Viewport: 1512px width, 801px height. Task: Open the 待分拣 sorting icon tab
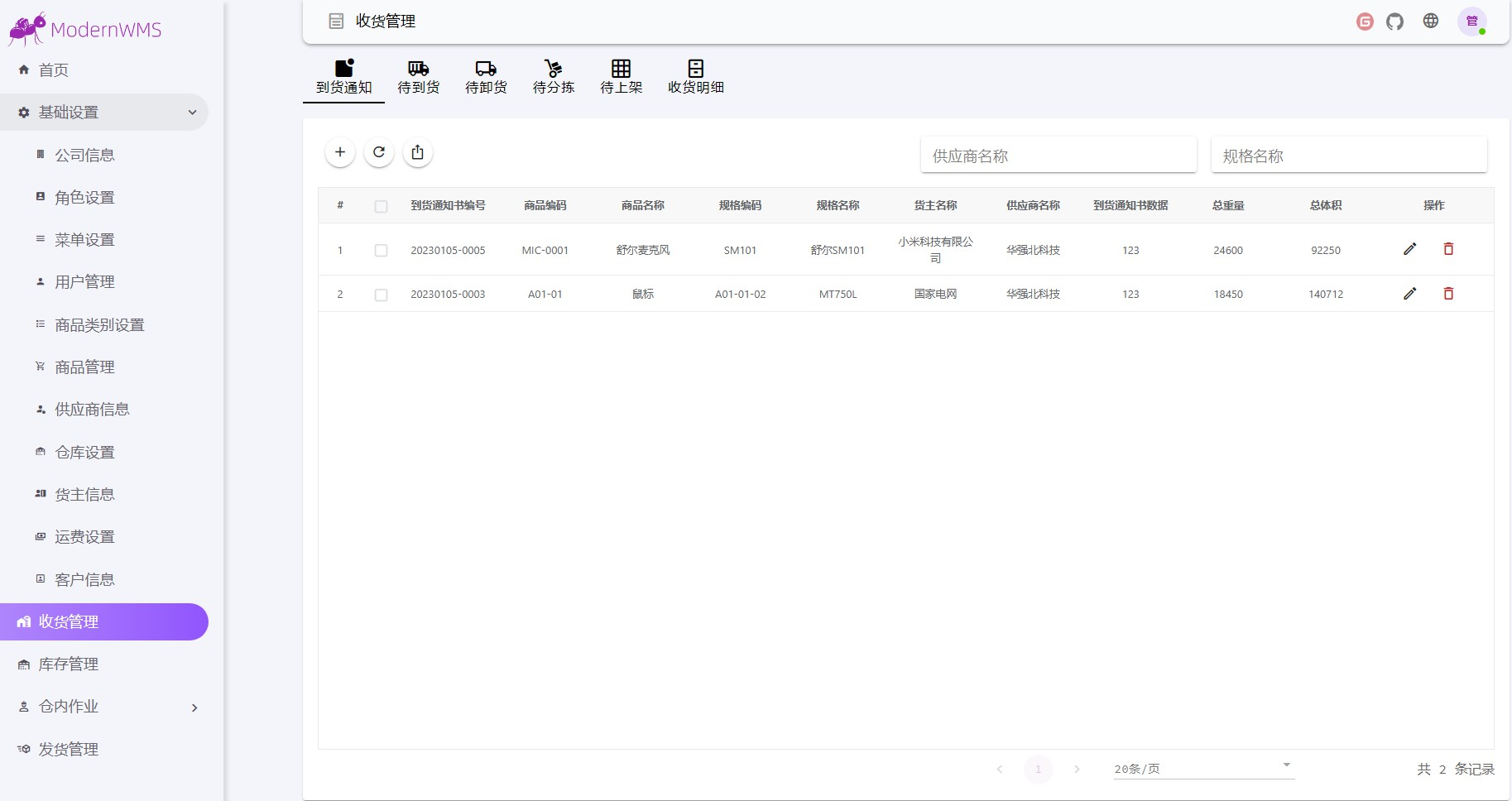point(553,76)
